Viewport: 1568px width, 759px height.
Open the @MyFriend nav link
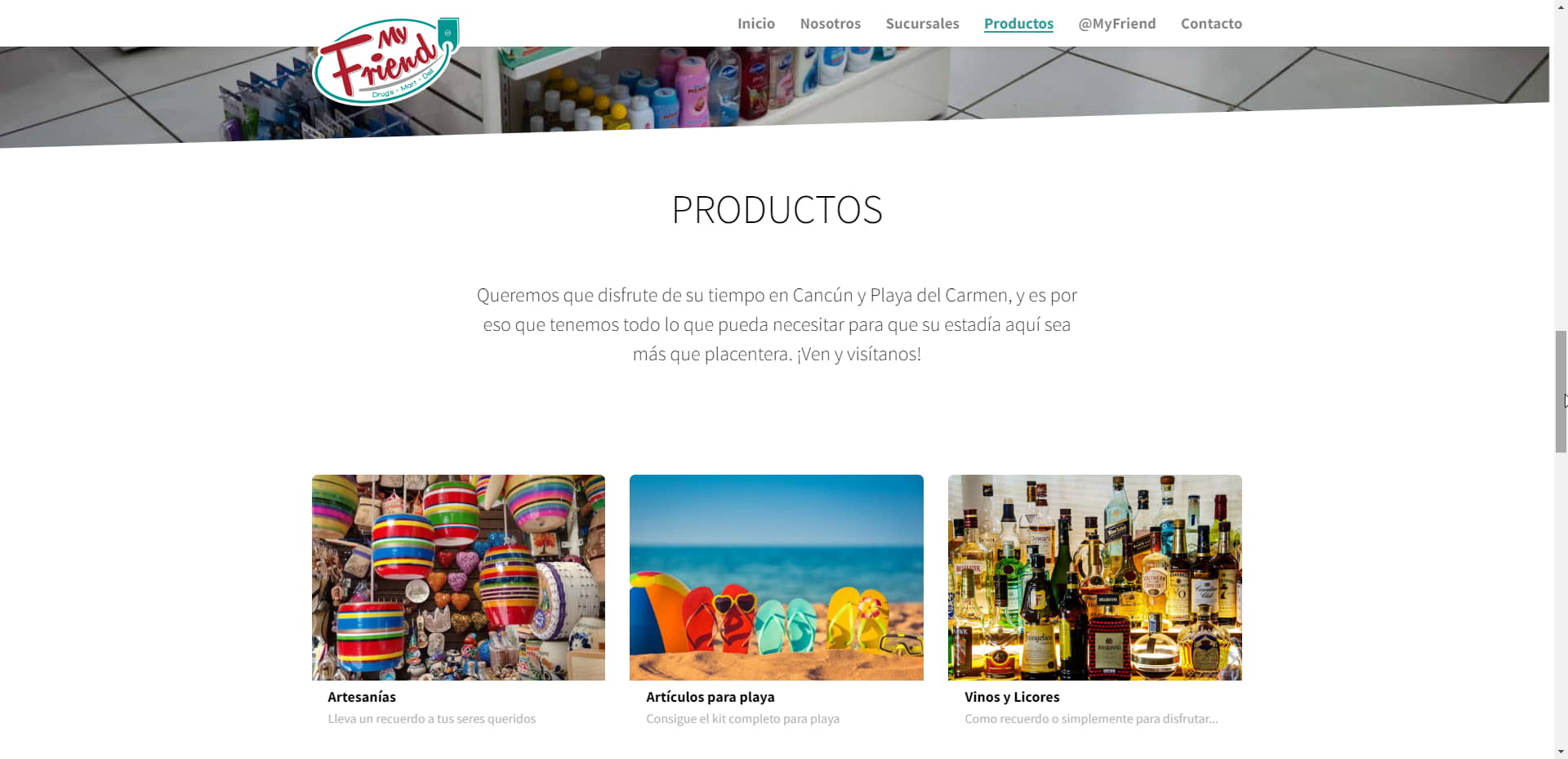click(x=1116, y=24)
